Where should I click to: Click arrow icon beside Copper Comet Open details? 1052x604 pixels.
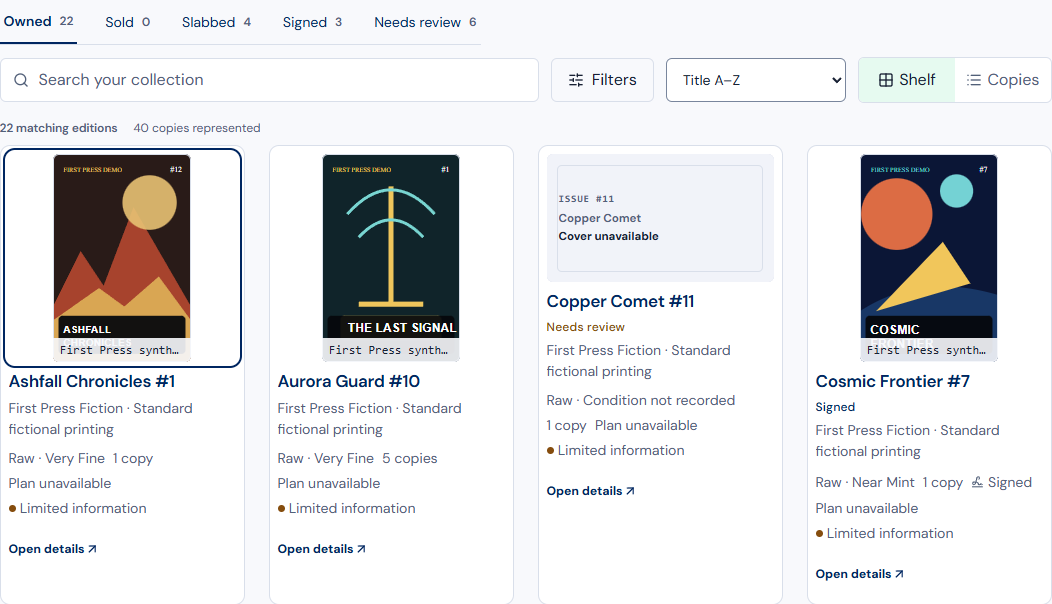click(x=630, y=491)
